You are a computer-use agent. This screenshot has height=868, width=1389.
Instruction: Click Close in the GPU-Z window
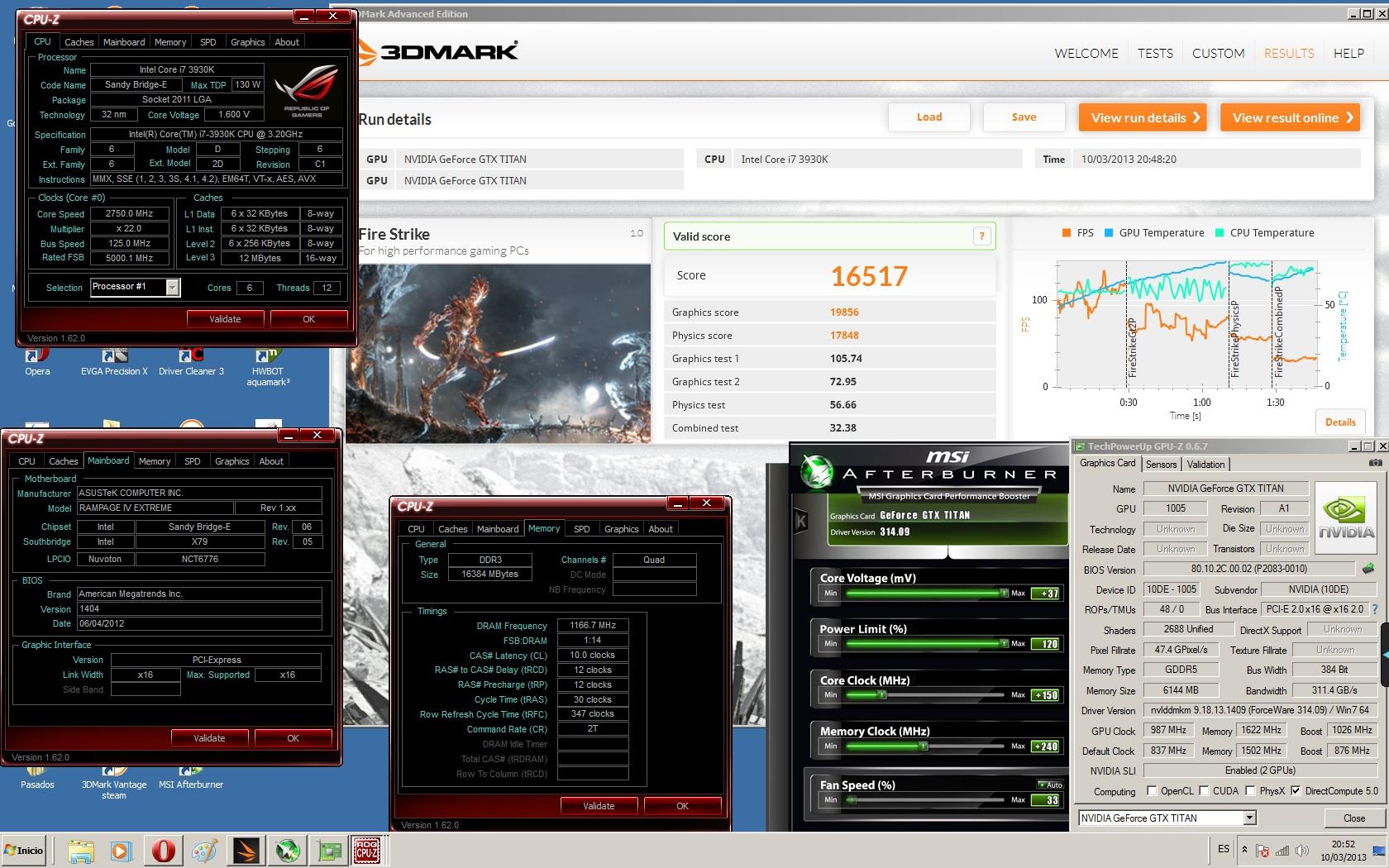1354,818
